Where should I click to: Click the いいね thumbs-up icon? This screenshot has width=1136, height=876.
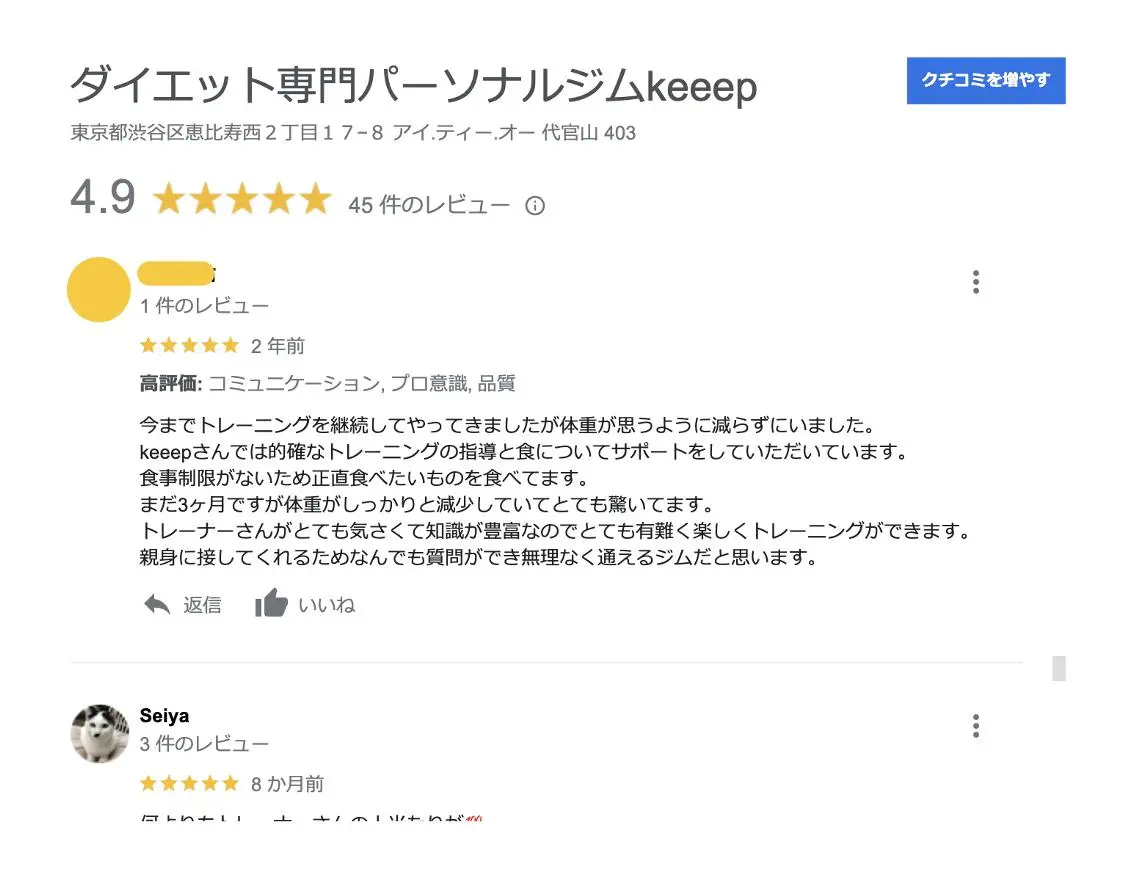tap(271, 603)
